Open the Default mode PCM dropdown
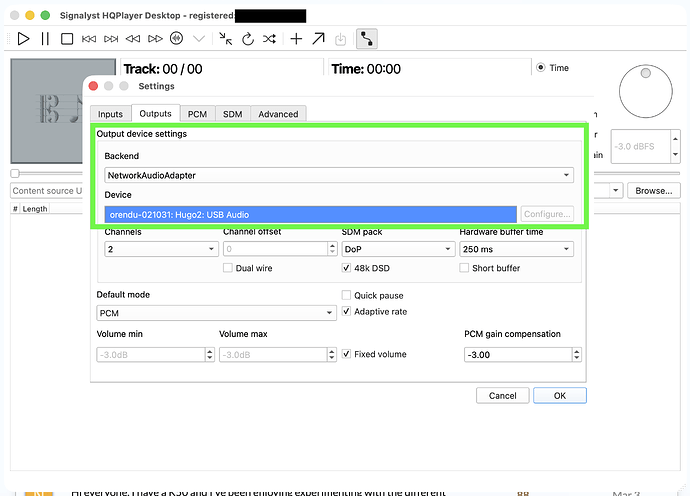690x496 pixels. pos(216,313)
